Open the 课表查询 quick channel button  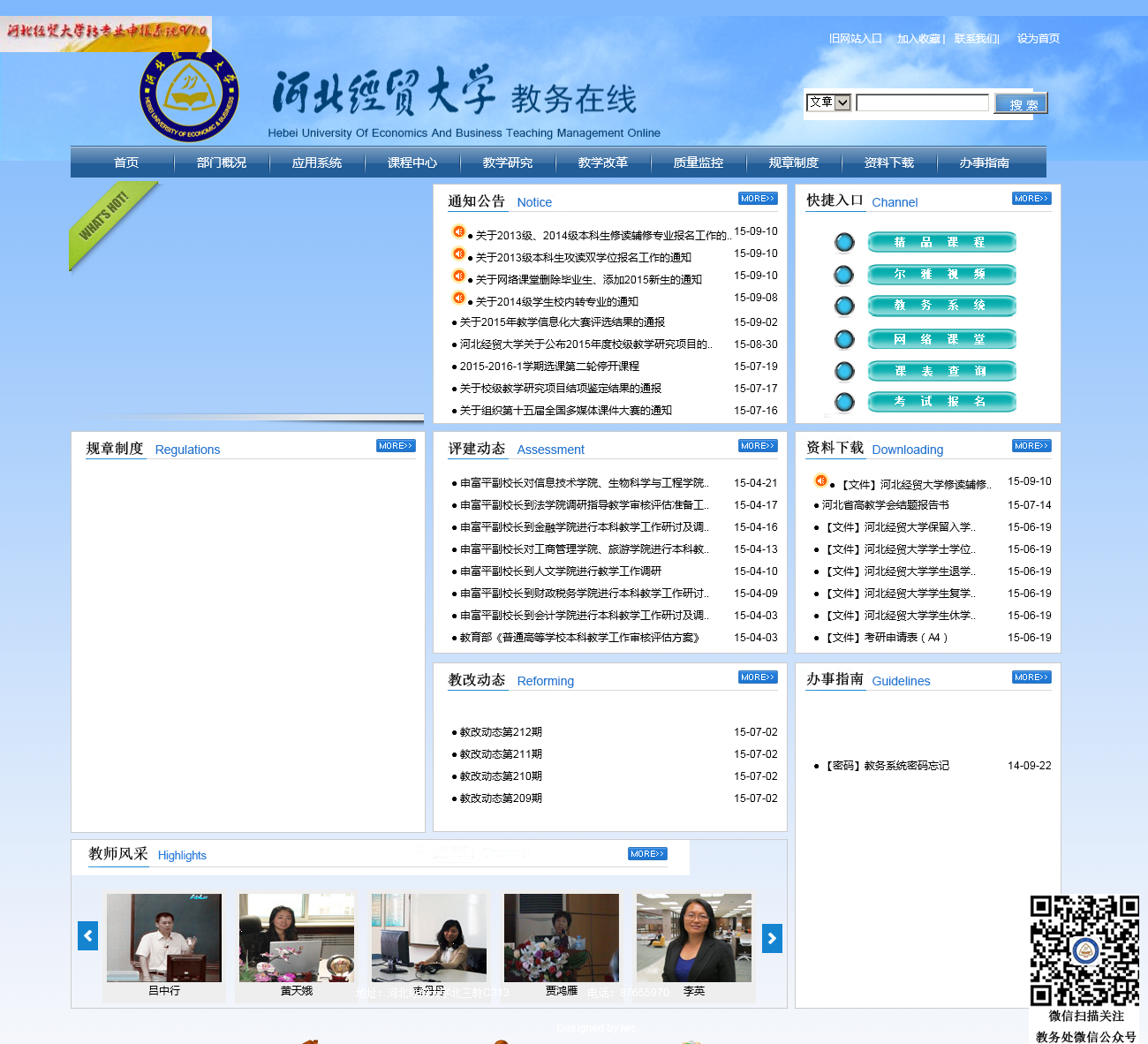(x=941, y=371)
